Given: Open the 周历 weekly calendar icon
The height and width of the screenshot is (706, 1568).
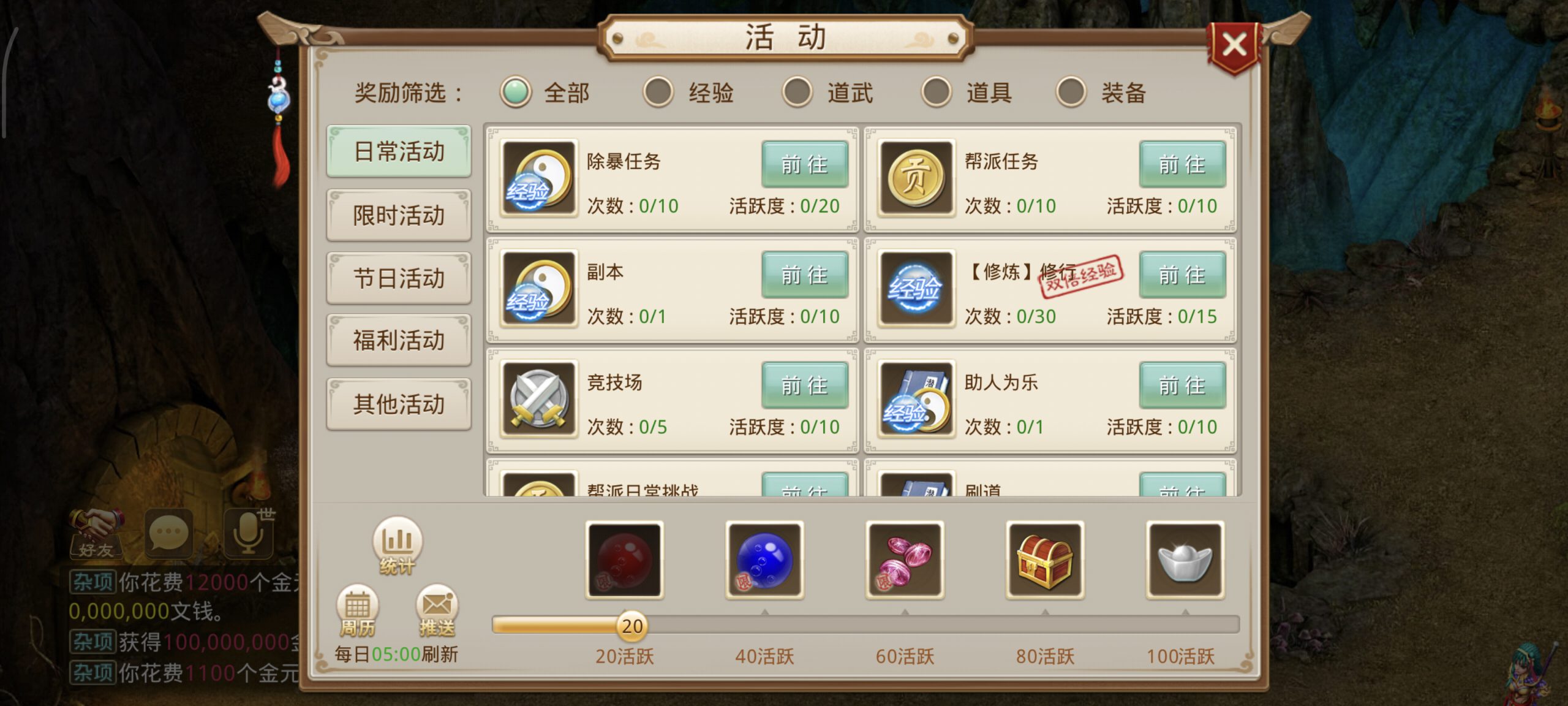Looking at the screenshot, I should [357, 610].
